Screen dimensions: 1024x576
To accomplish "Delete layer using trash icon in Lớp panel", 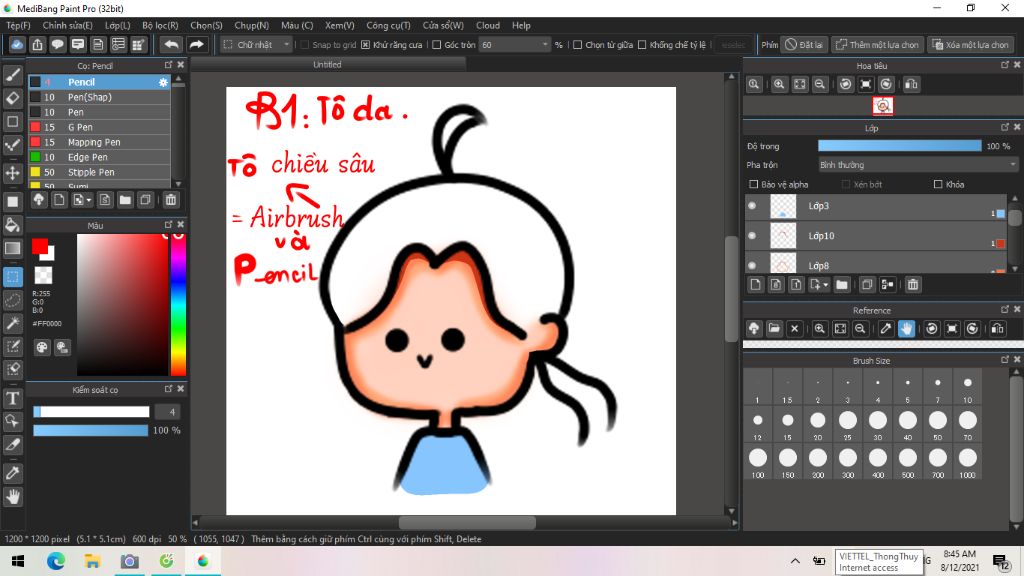I will click(x=912, y=285).
